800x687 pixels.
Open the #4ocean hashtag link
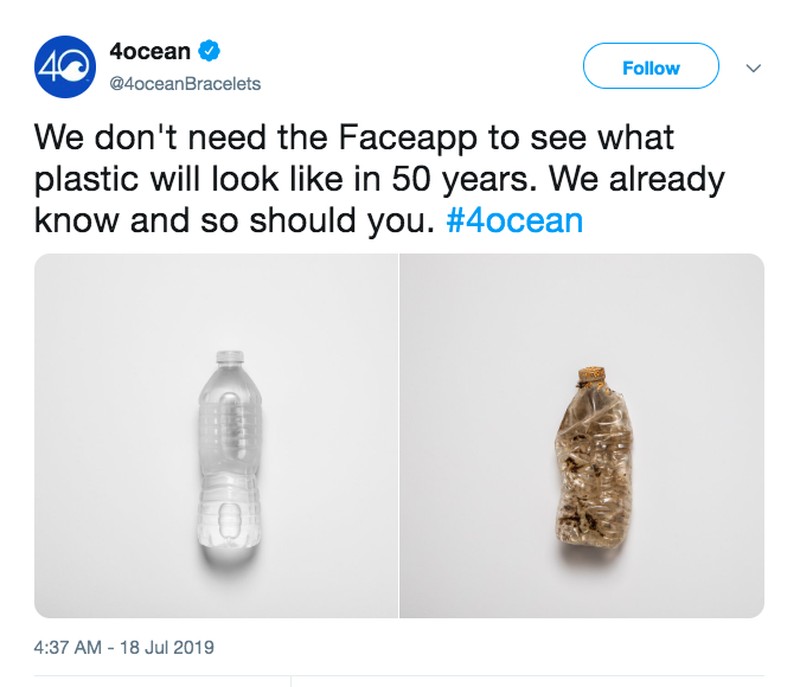(512, 220)
